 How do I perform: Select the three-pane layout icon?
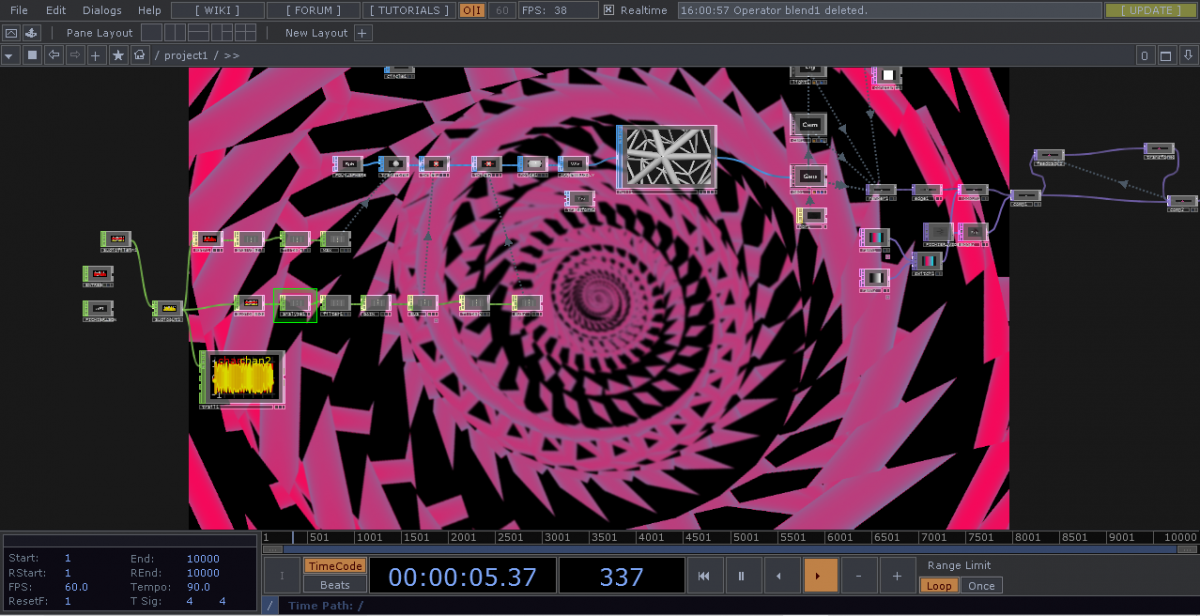tap(220, 33)
